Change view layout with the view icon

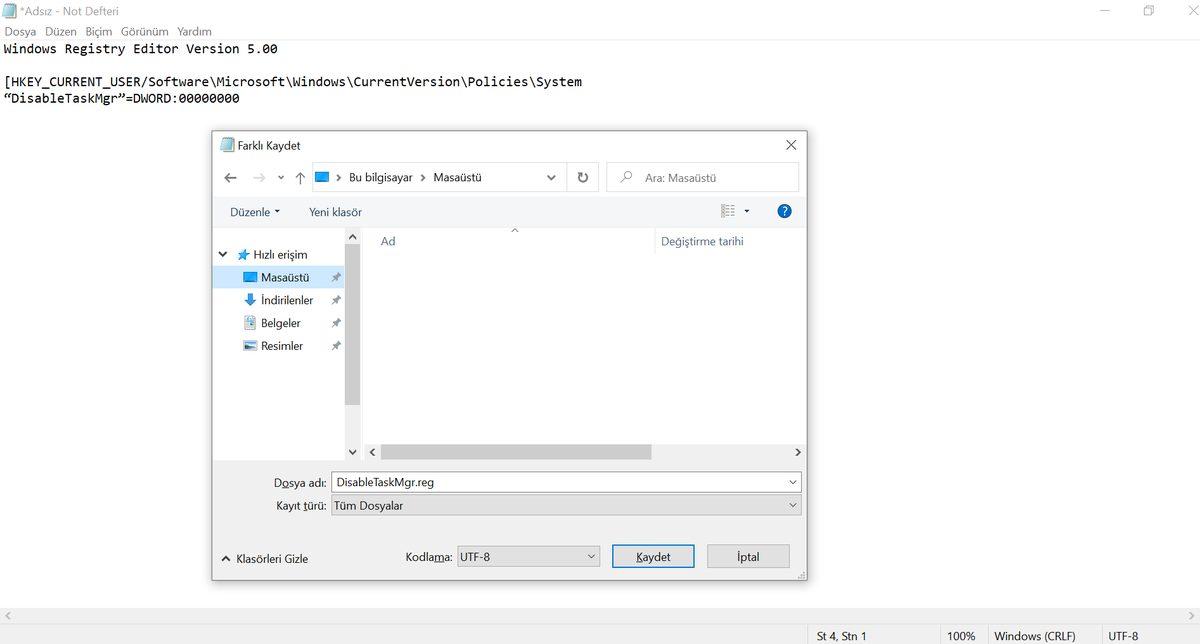(x=728, y=211)
